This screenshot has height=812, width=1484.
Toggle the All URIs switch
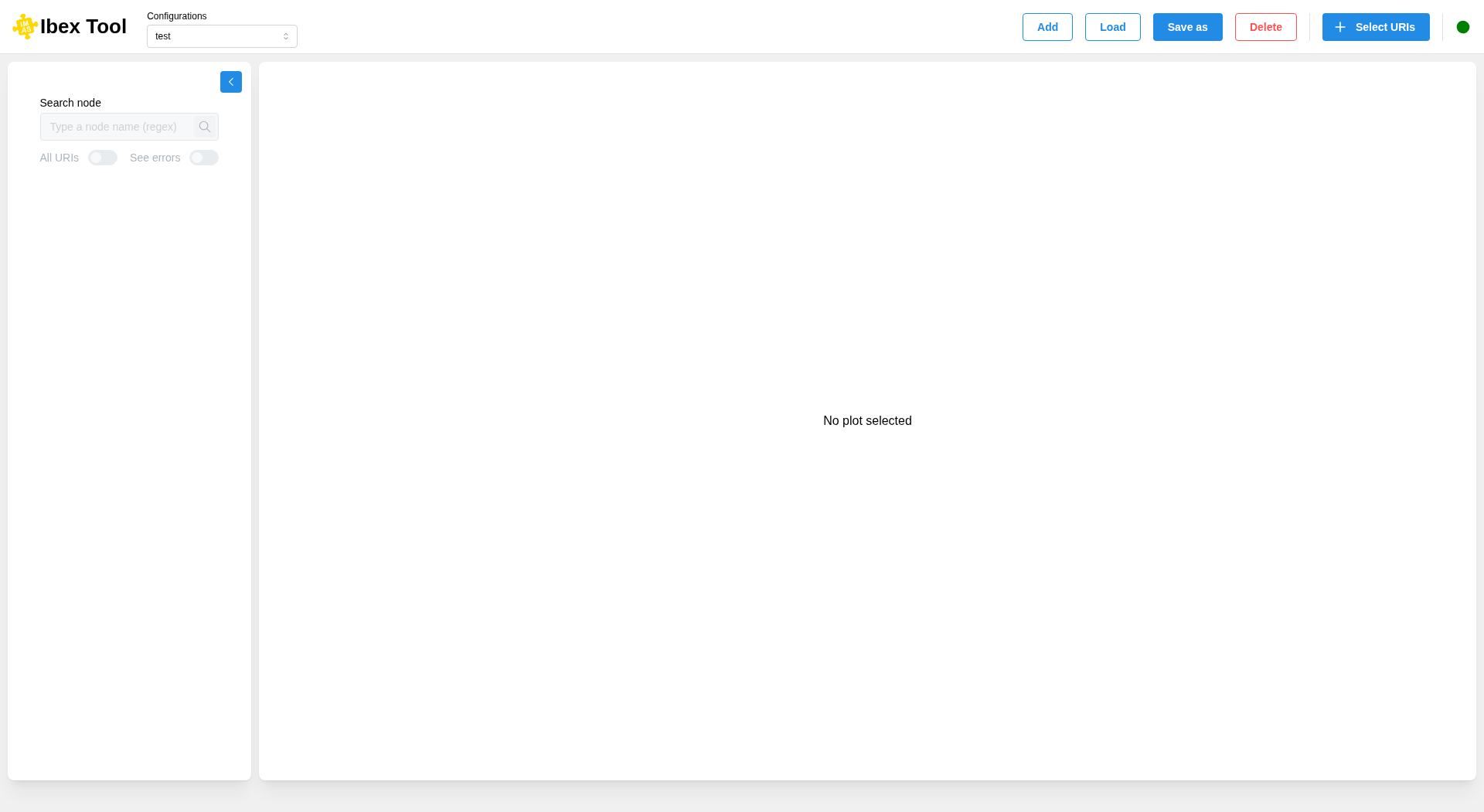[103, 158]
